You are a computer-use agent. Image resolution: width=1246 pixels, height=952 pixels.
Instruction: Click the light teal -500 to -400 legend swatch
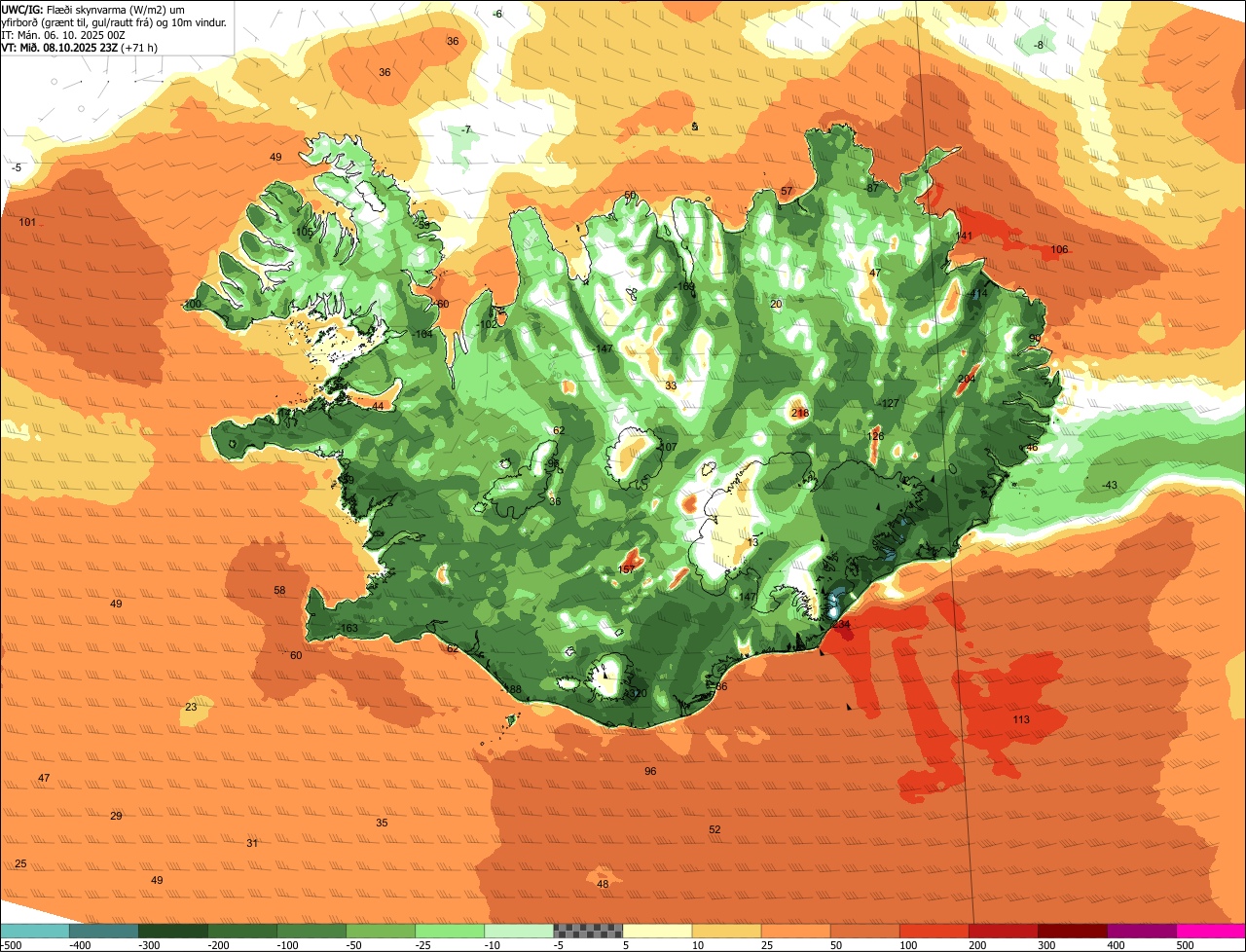pos(34,931)
